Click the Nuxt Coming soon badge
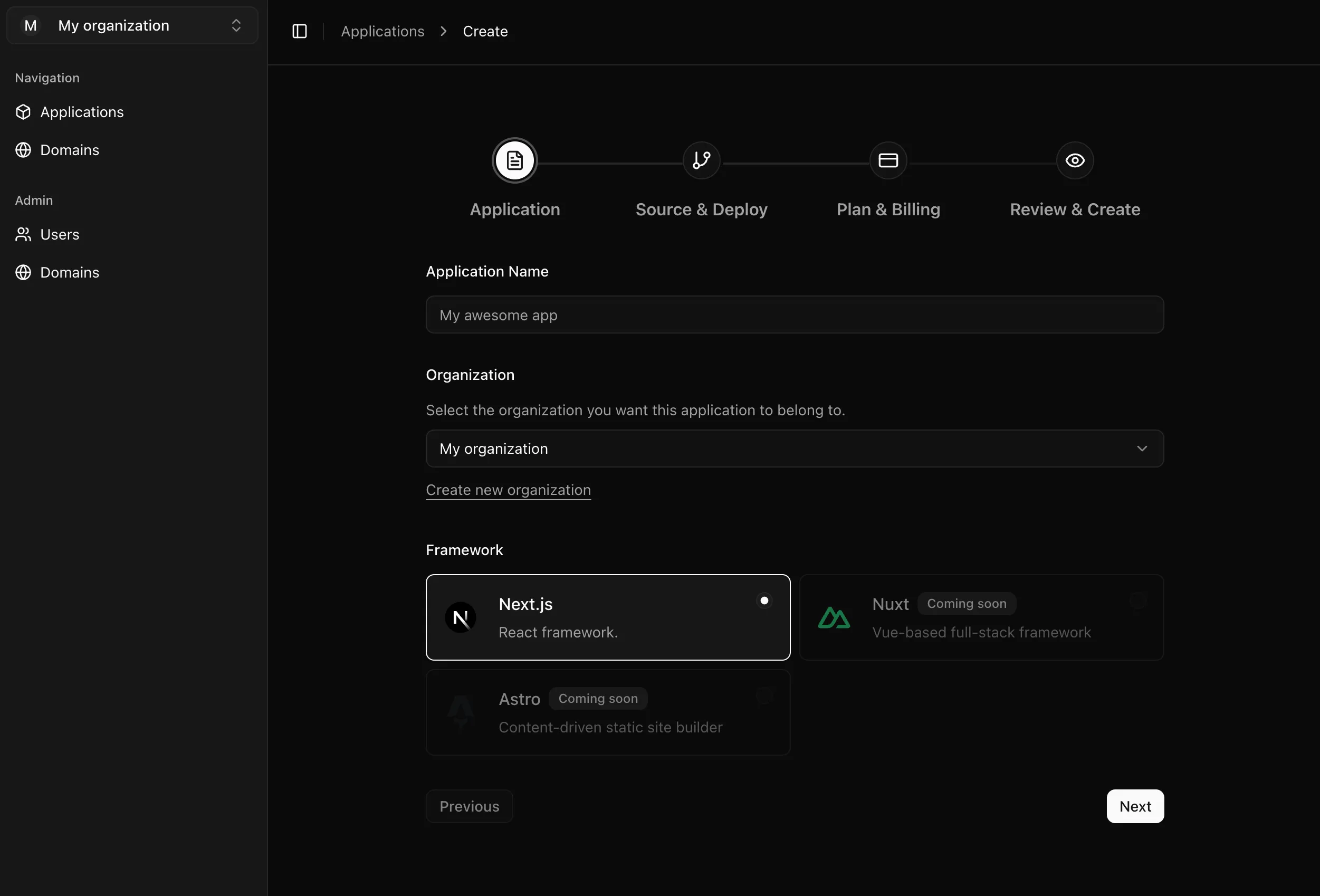This screenshot has width=1320, height=896. pyautogui.click(x=967, y=603)
